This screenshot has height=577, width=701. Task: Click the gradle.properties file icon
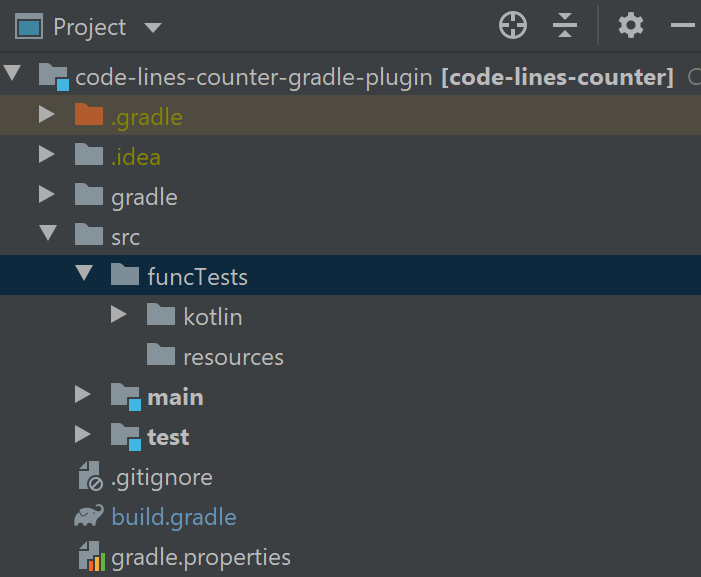click(90, 557)
